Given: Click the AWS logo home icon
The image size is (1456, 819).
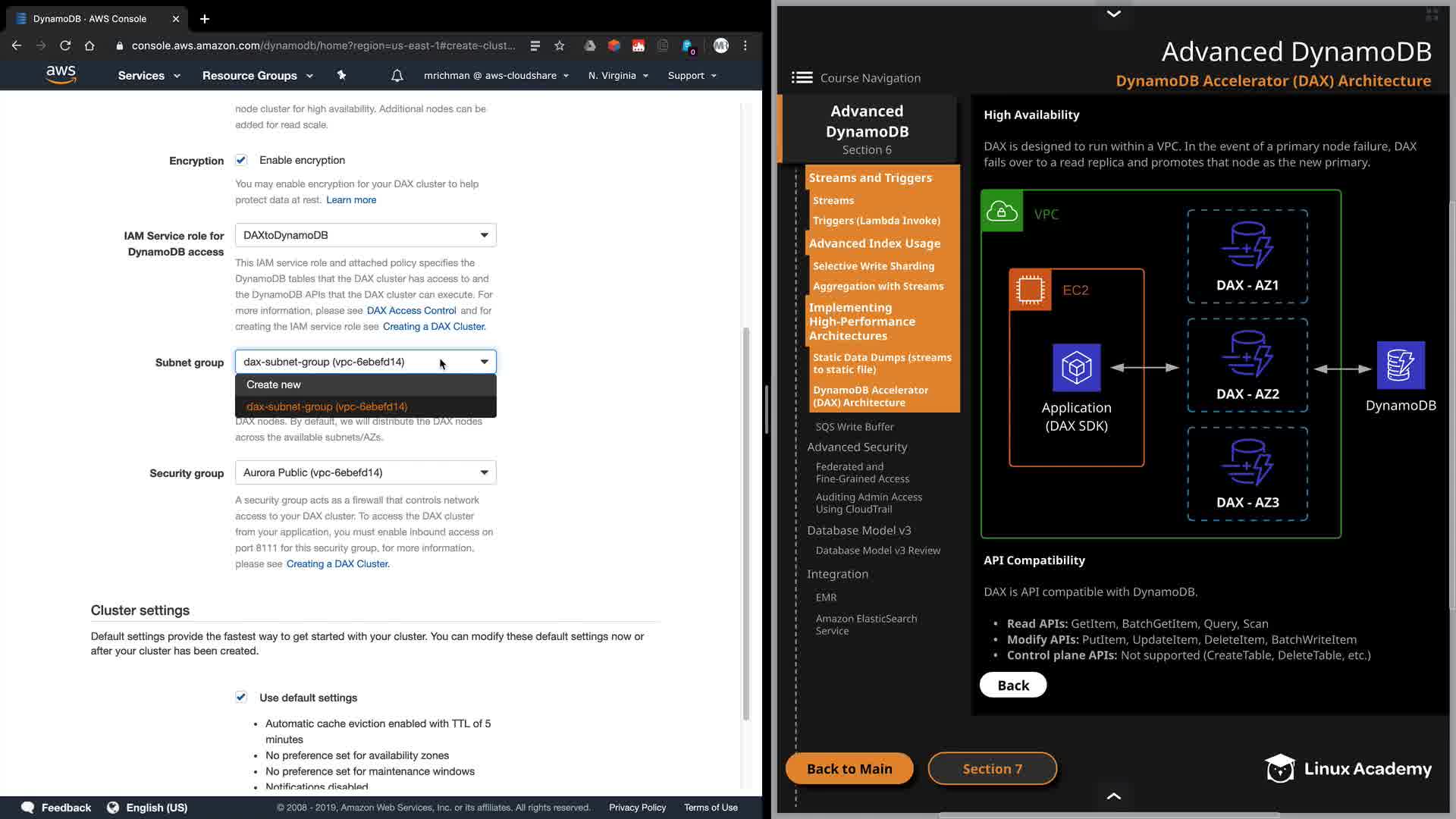Looking at the screenshot, I should click(x=61, y=74).
